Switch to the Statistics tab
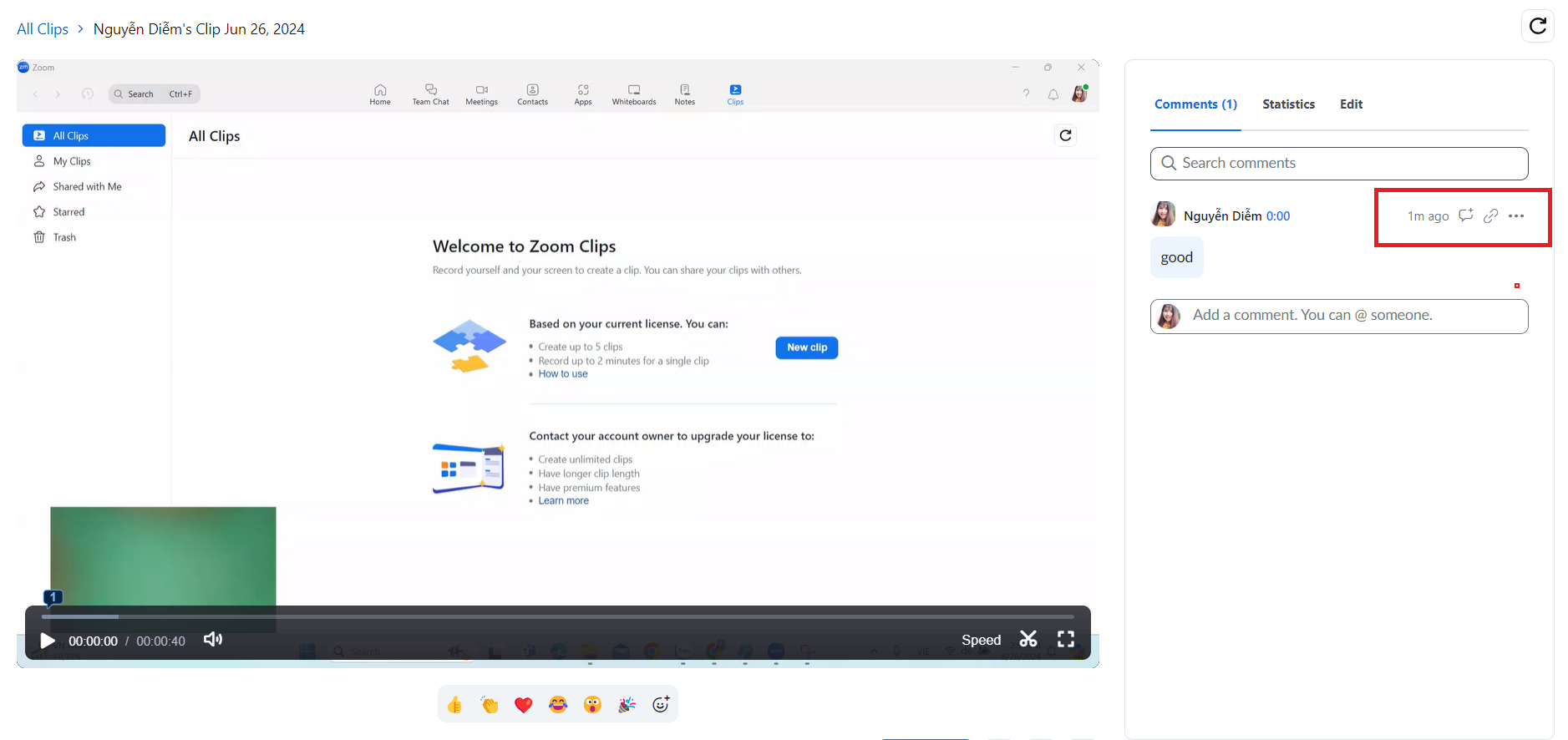Viewport: 1568px width, 740px height. [1288, 104]
